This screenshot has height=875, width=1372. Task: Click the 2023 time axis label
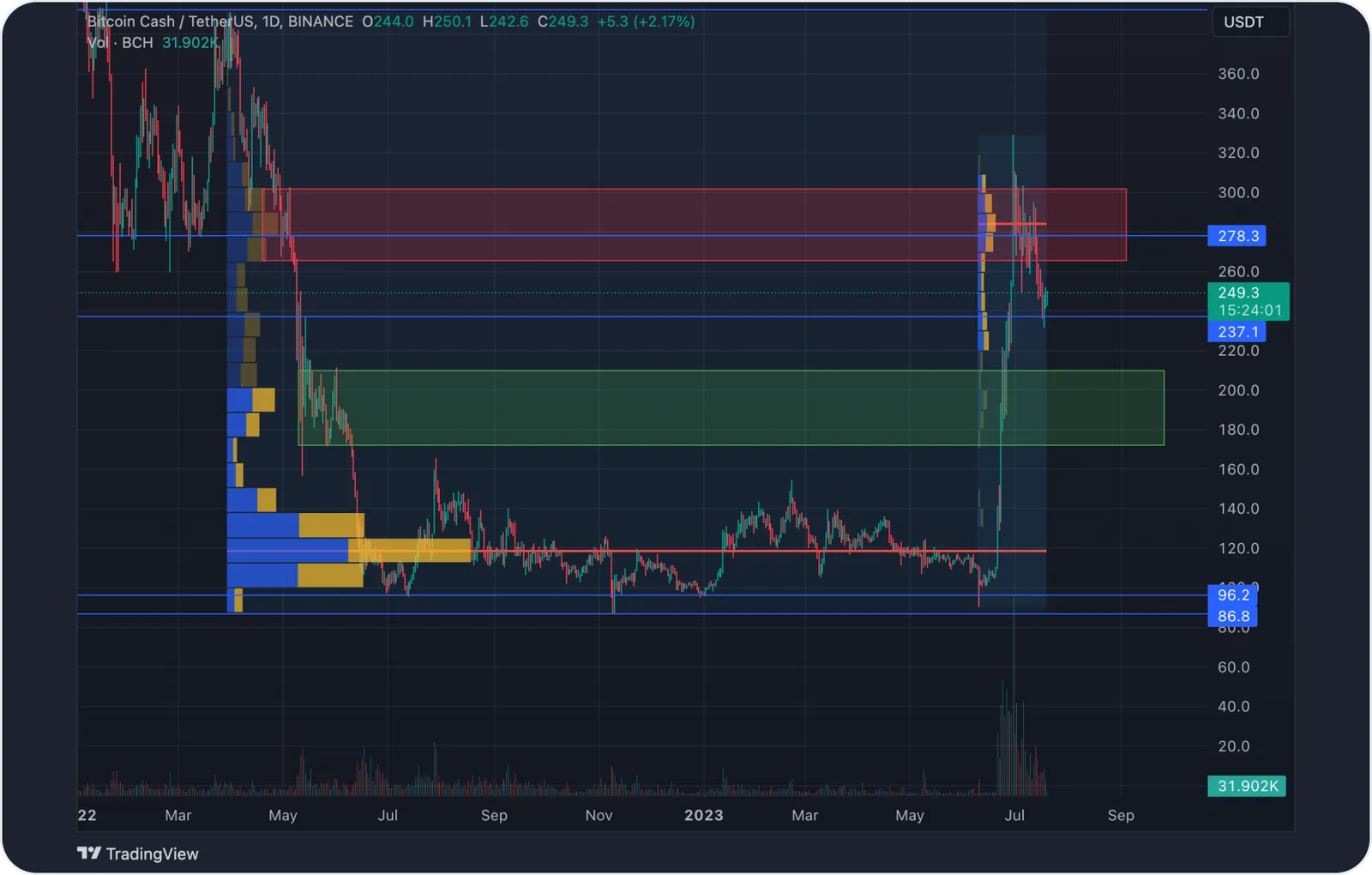(x=703, y=815)
